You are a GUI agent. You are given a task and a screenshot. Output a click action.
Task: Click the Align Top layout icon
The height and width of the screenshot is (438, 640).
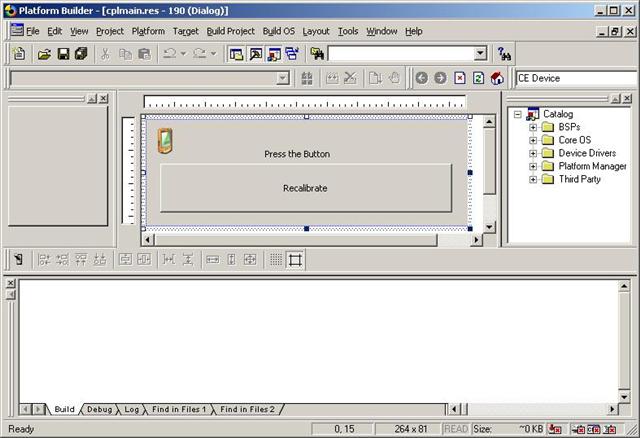click(81, 259)
